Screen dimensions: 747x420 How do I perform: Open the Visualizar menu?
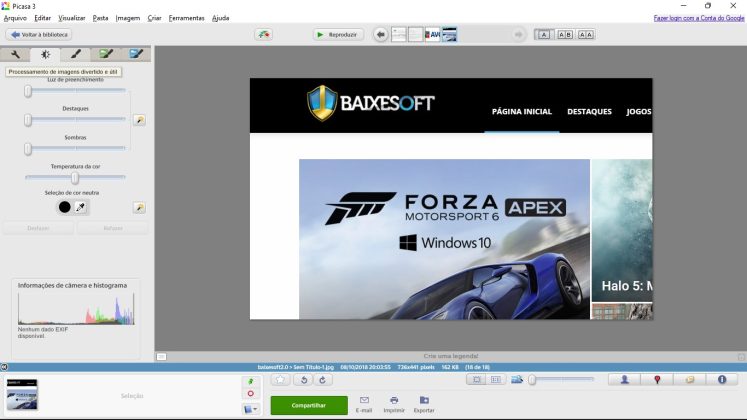coord(71,18)
